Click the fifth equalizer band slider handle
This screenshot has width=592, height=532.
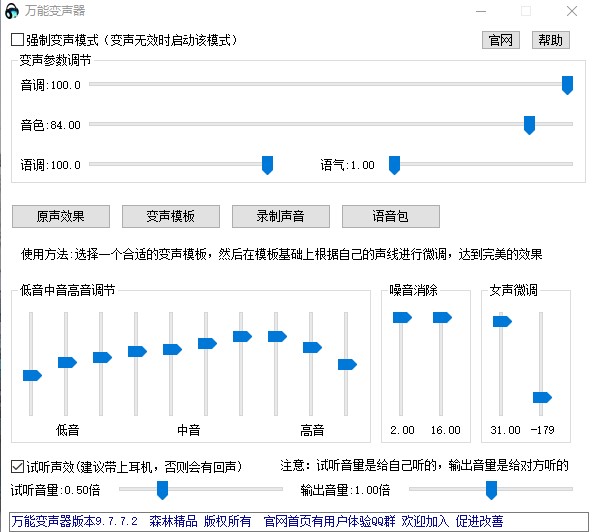pos(172,349)
